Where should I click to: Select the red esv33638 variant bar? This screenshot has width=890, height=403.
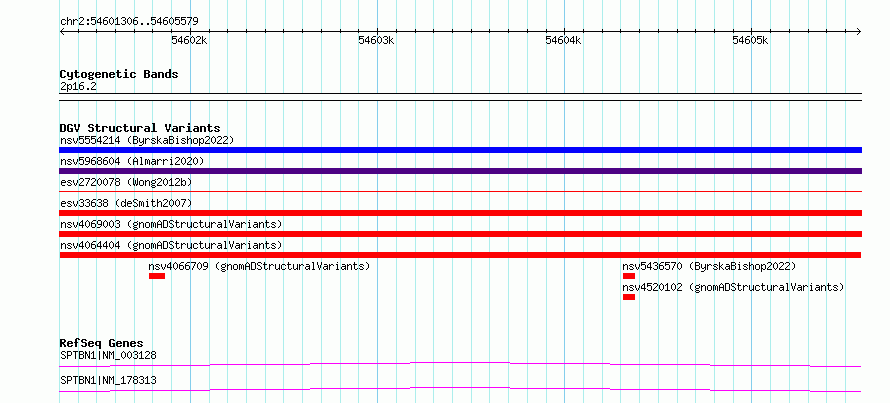[460, 213]
